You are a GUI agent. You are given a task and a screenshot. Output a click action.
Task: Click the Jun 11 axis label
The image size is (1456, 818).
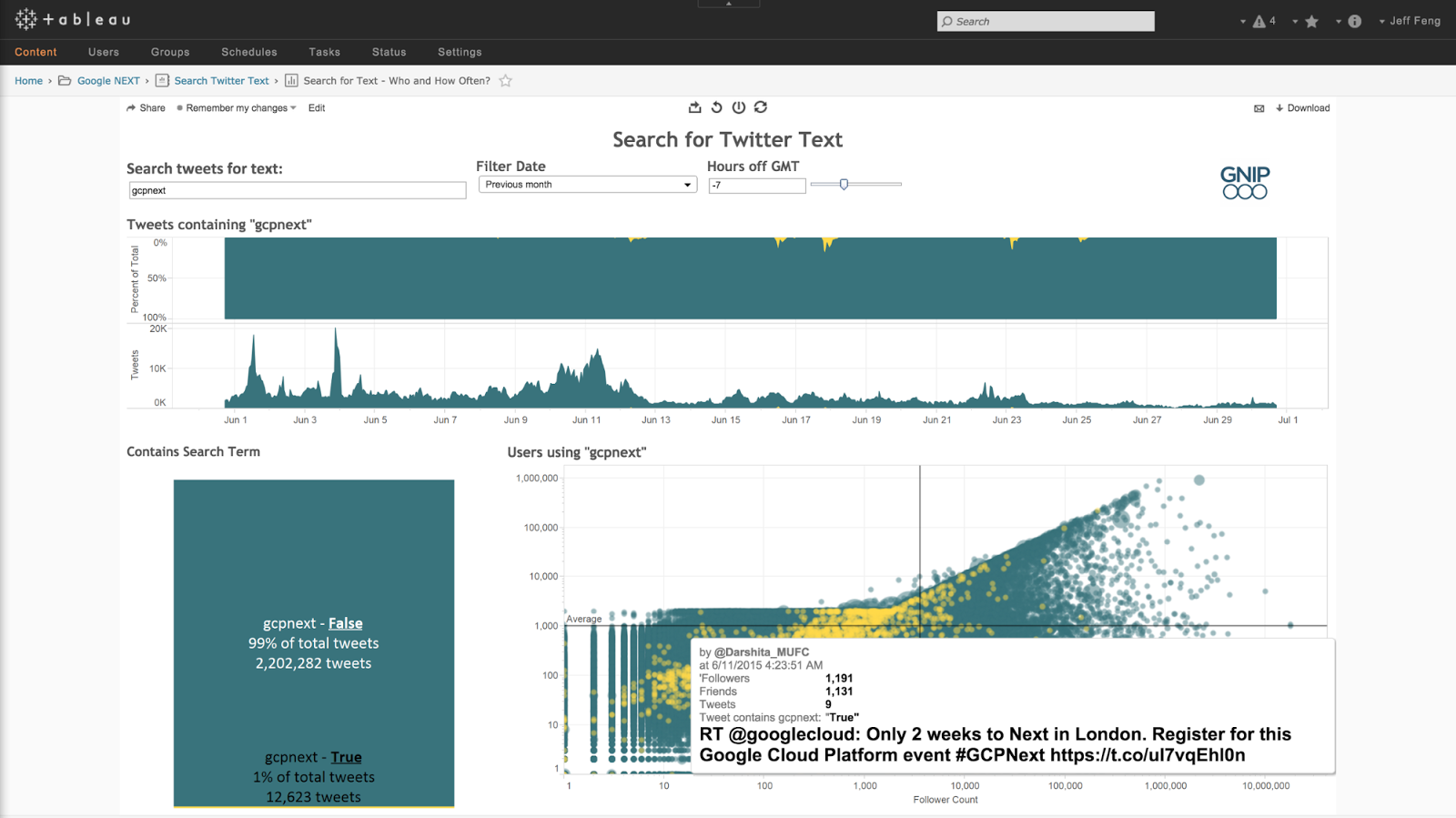tap(586, 420)
